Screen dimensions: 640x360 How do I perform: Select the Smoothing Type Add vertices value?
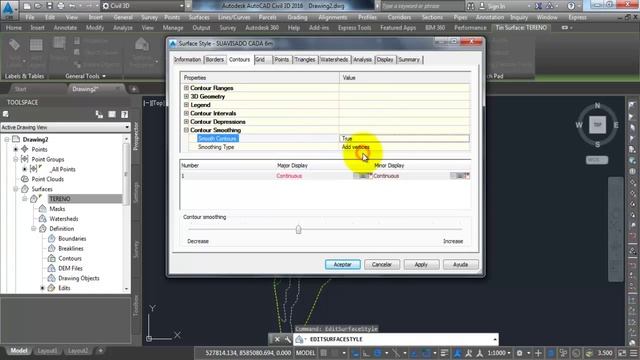[x=404, y=147]
